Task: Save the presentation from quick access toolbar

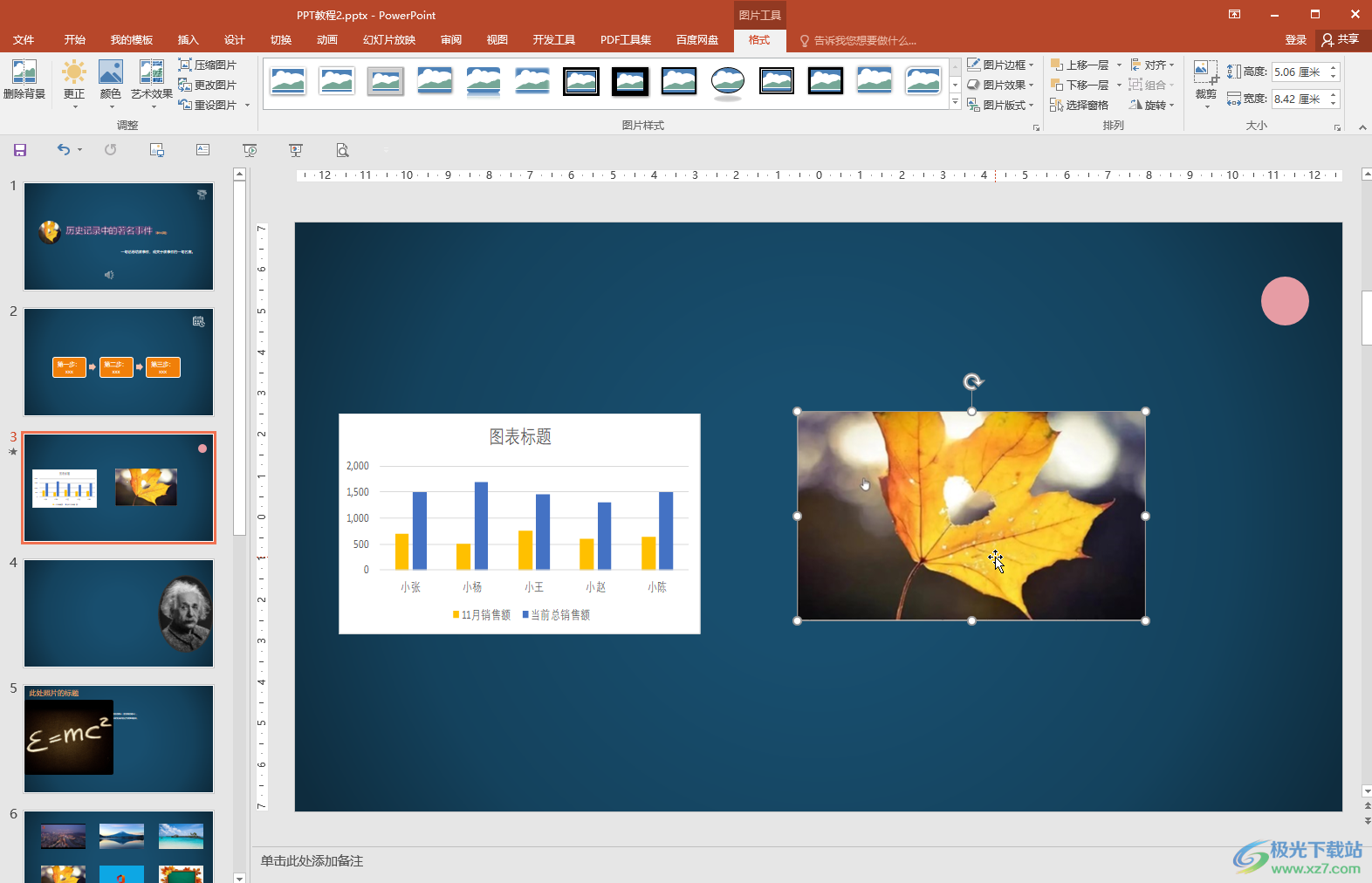Action: tap(20, 150)
